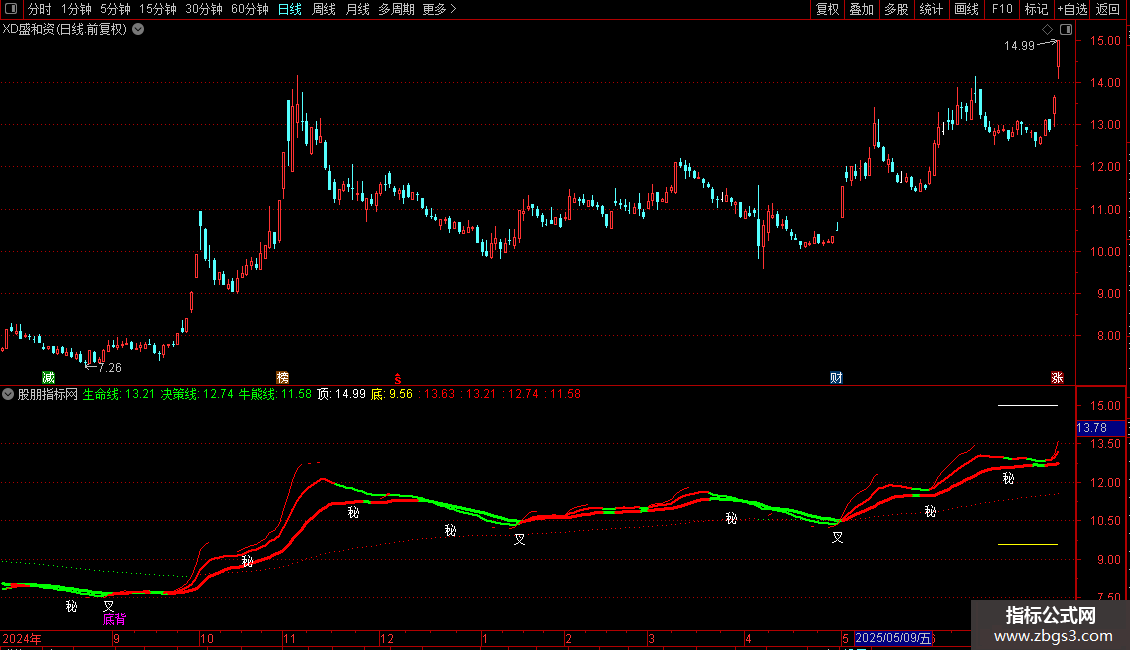Switch to the 月线 chart

click(357, 9)
